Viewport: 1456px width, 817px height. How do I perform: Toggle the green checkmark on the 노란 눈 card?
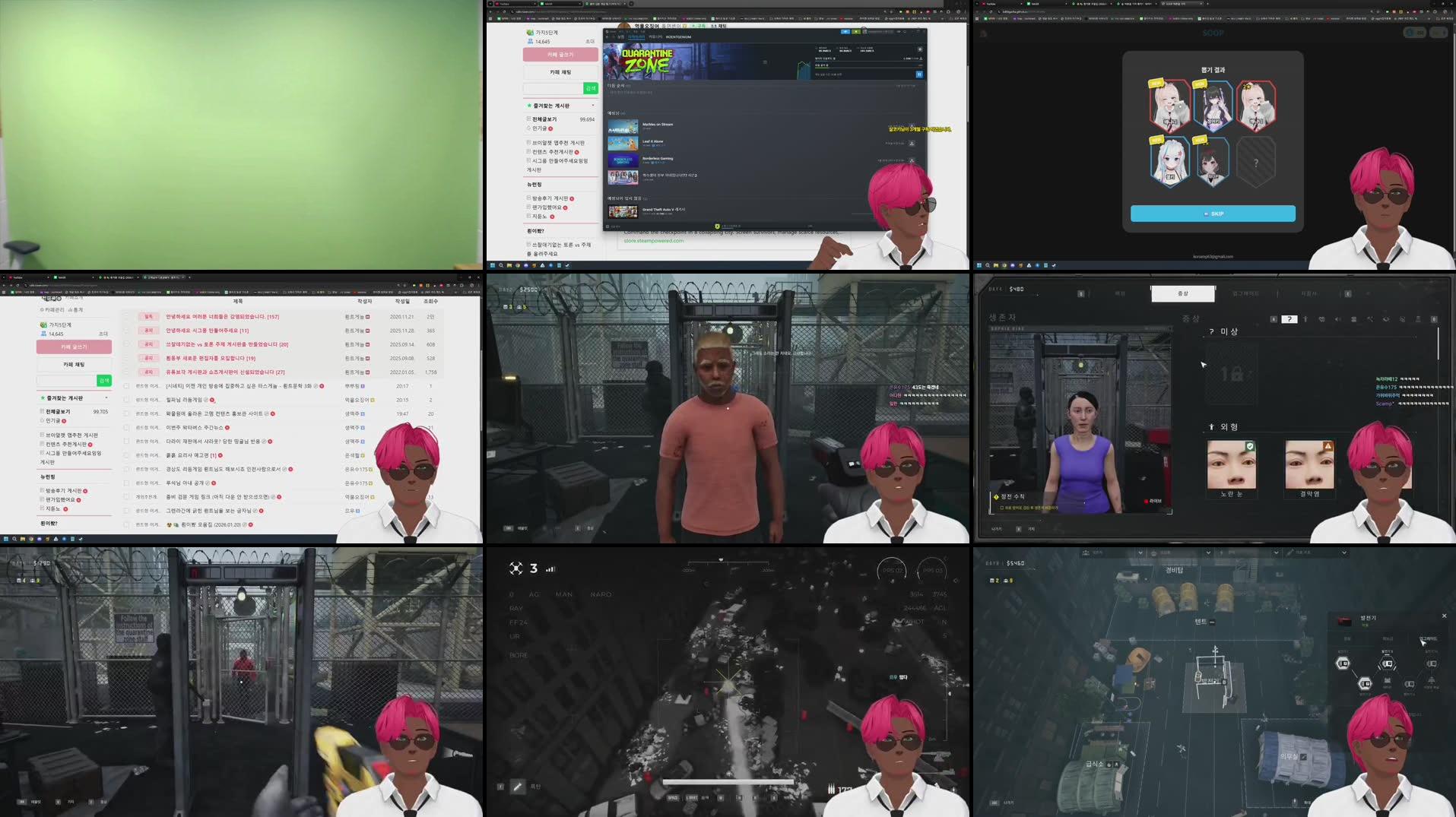1251,448
